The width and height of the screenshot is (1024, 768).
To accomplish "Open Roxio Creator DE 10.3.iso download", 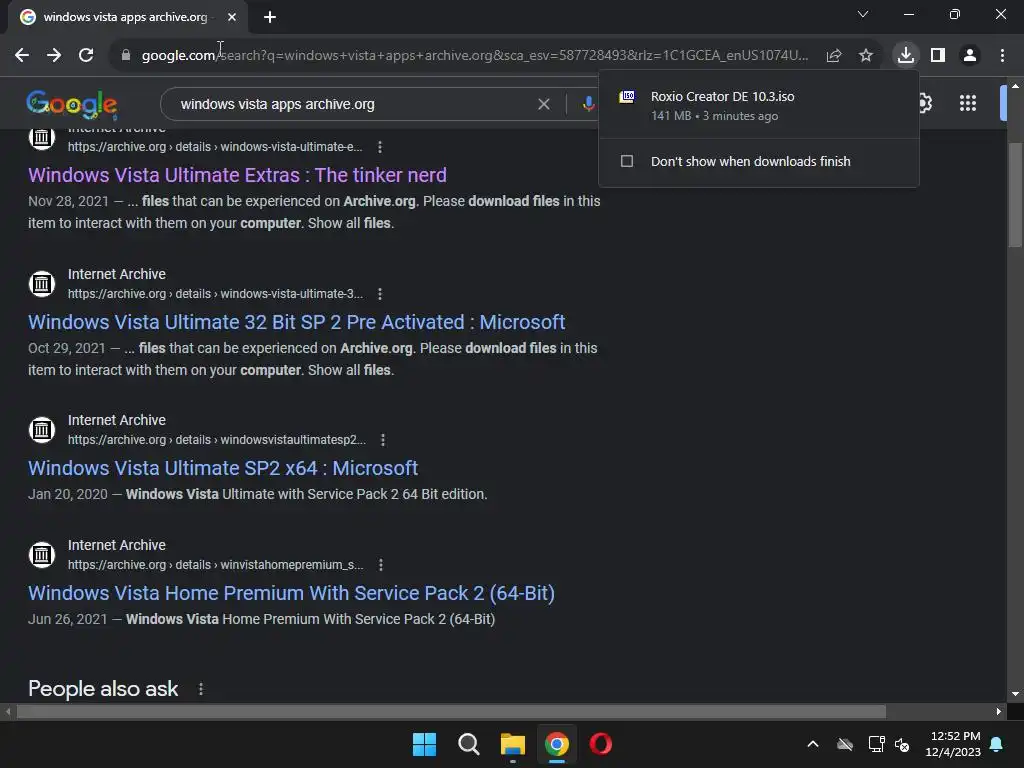I will [x=759, y=105].
